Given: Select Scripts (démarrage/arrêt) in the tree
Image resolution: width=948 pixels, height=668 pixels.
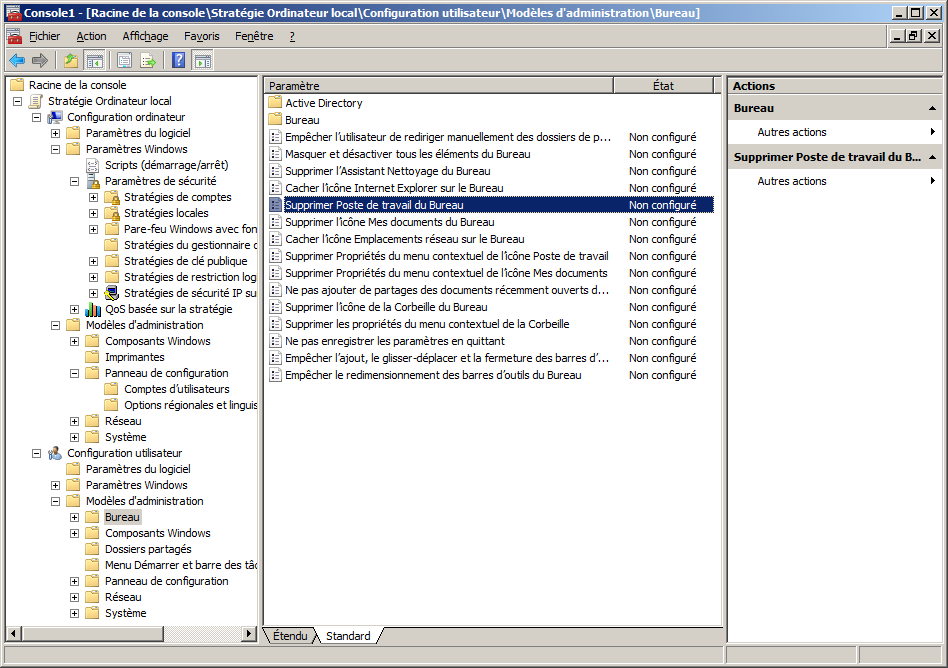Looking at the screenshot, I should 166,165.
